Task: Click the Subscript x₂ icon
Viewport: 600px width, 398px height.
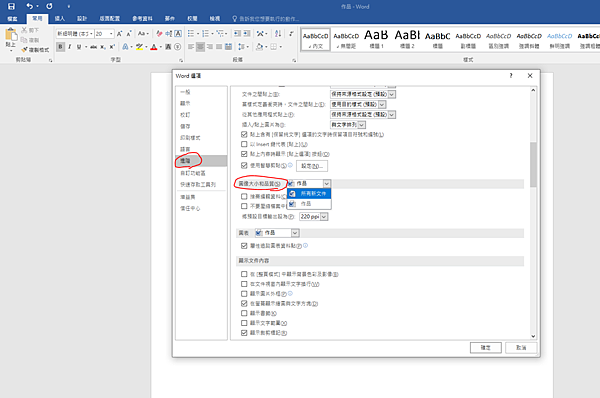Action: (103, 47)
